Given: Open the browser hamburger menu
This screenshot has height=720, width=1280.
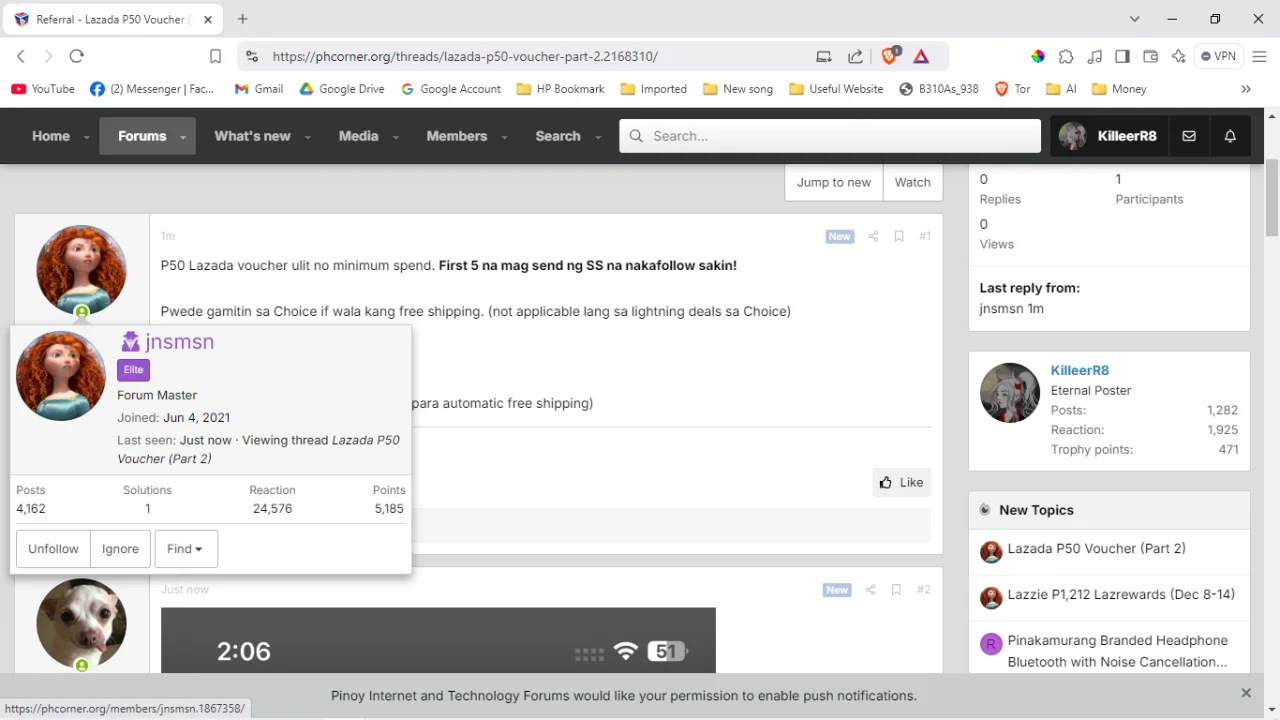Looking at the screenshot, I should 1260,57.
